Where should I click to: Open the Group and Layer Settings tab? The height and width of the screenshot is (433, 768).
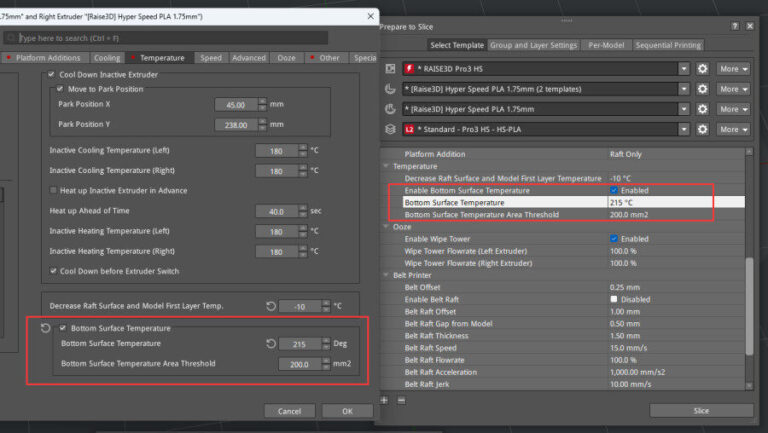coord(533,45)
